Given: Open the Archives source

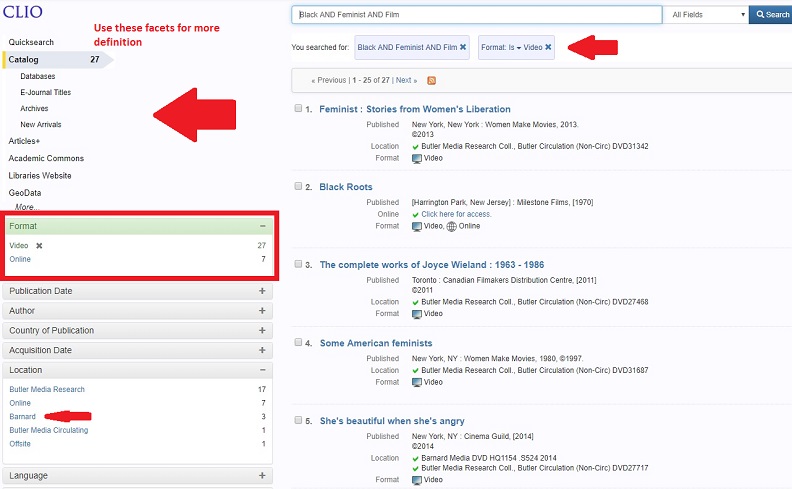Looking at the screenshot, I should pyautogui.click(x=34, y=109).
